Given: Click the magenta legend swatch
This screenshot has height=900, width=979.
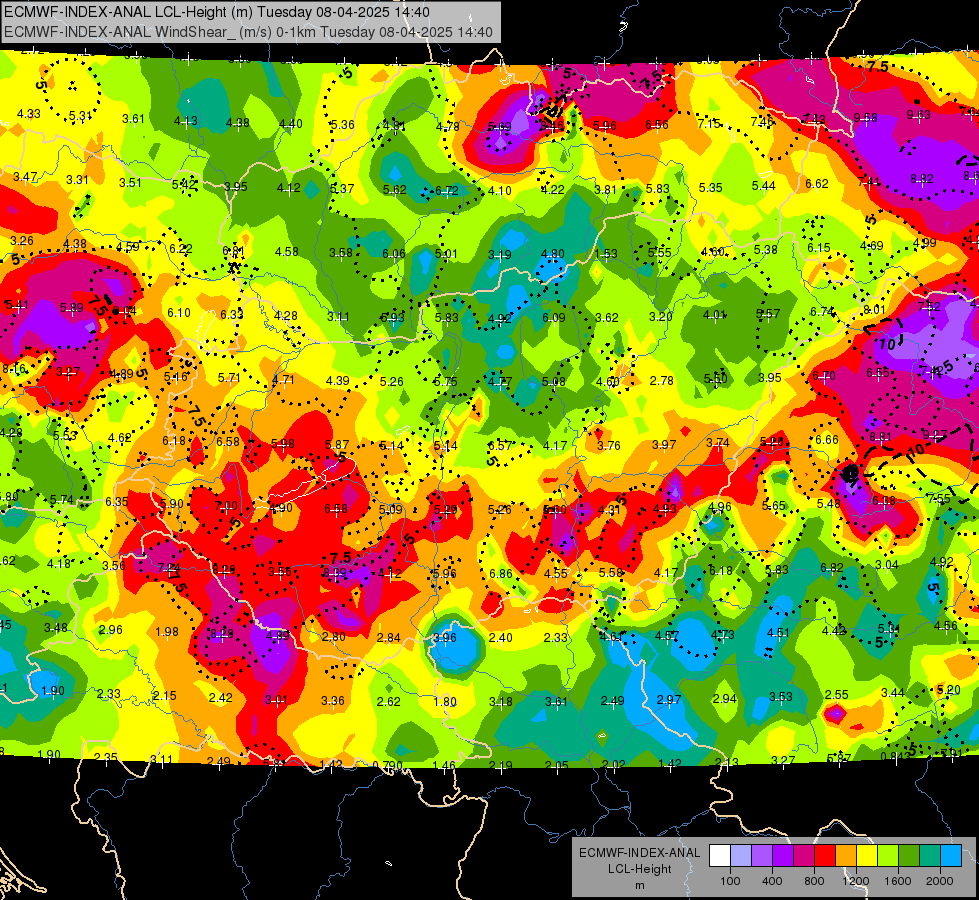Looking at the screenshot, I should click(804, 856).
